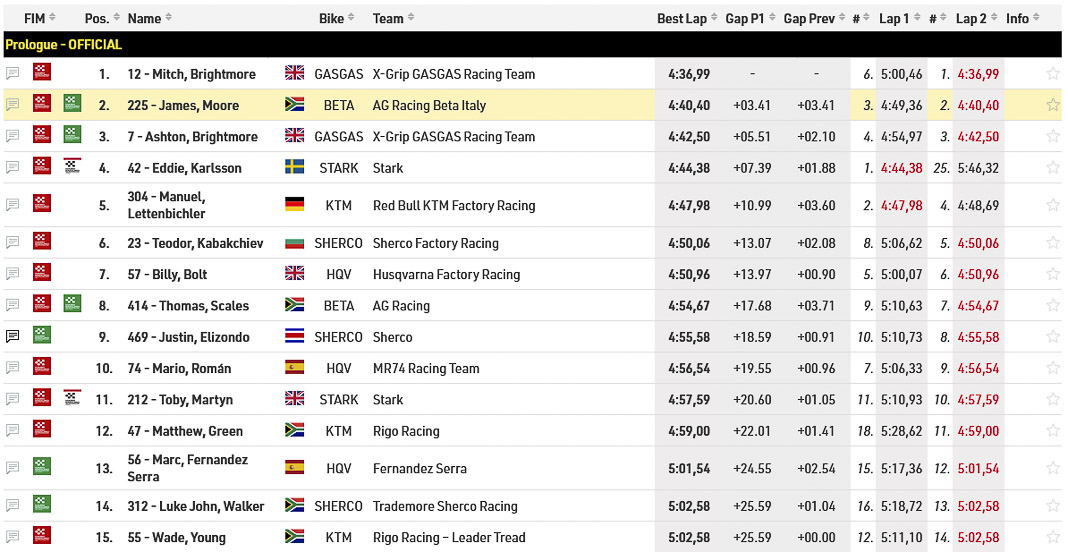Click Trademore Sherco Racing team name

[x=445, y=506]
